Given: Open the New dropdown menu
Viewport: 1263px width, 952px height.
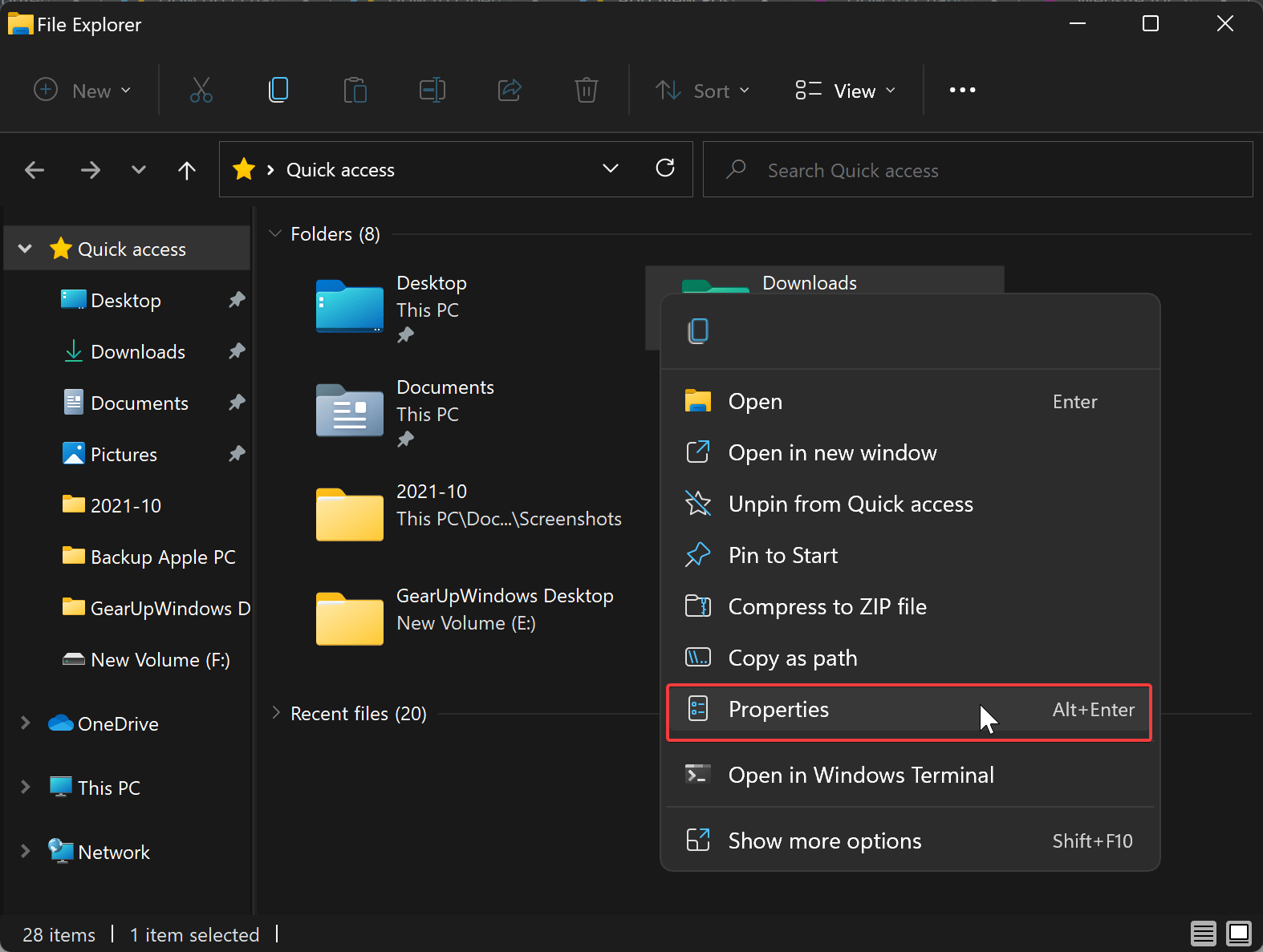Looking at the screenshot, I should [82, 90].
